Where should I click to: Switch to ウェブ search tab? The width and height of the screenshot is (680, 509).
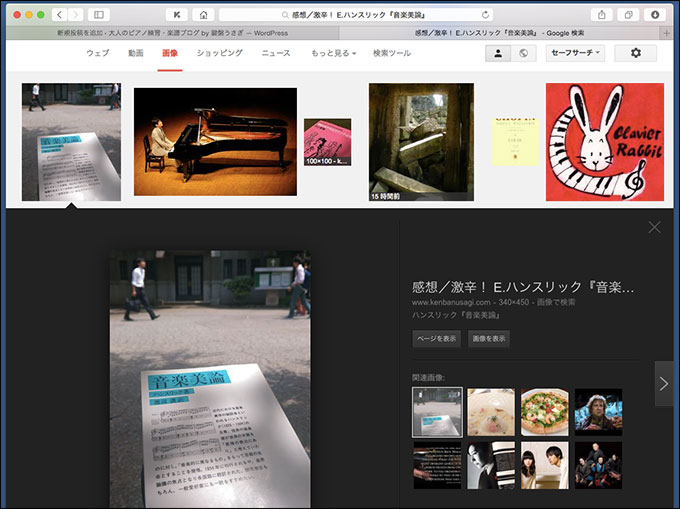98,53
